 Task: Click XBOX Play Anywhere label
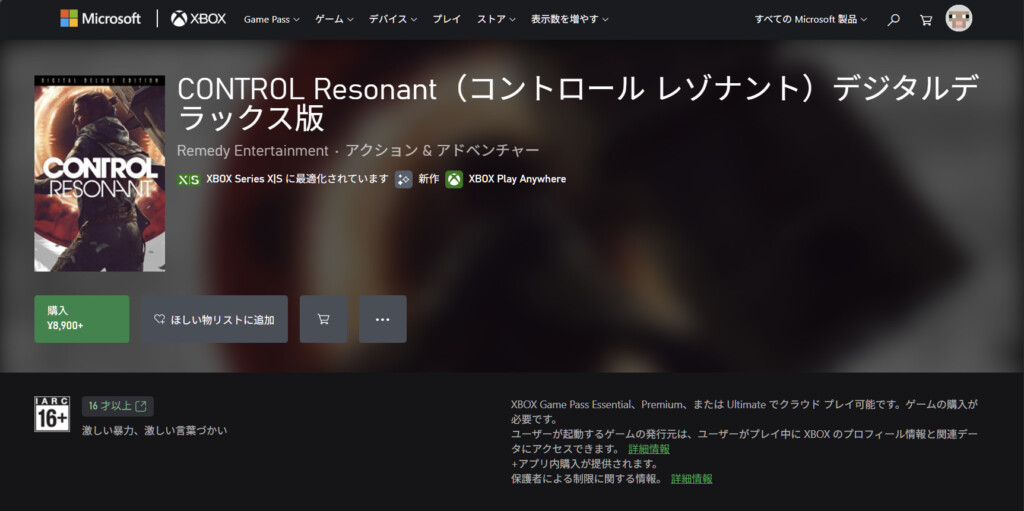pos(517,179)
